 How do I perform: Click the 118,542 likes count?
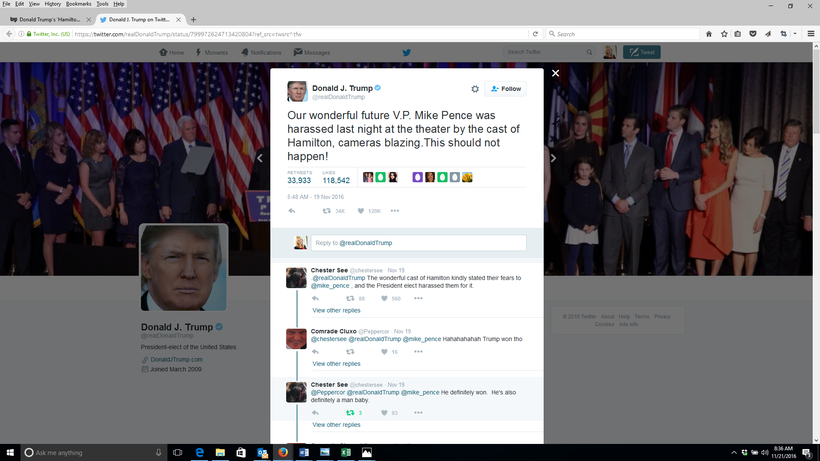pos(336,180)
